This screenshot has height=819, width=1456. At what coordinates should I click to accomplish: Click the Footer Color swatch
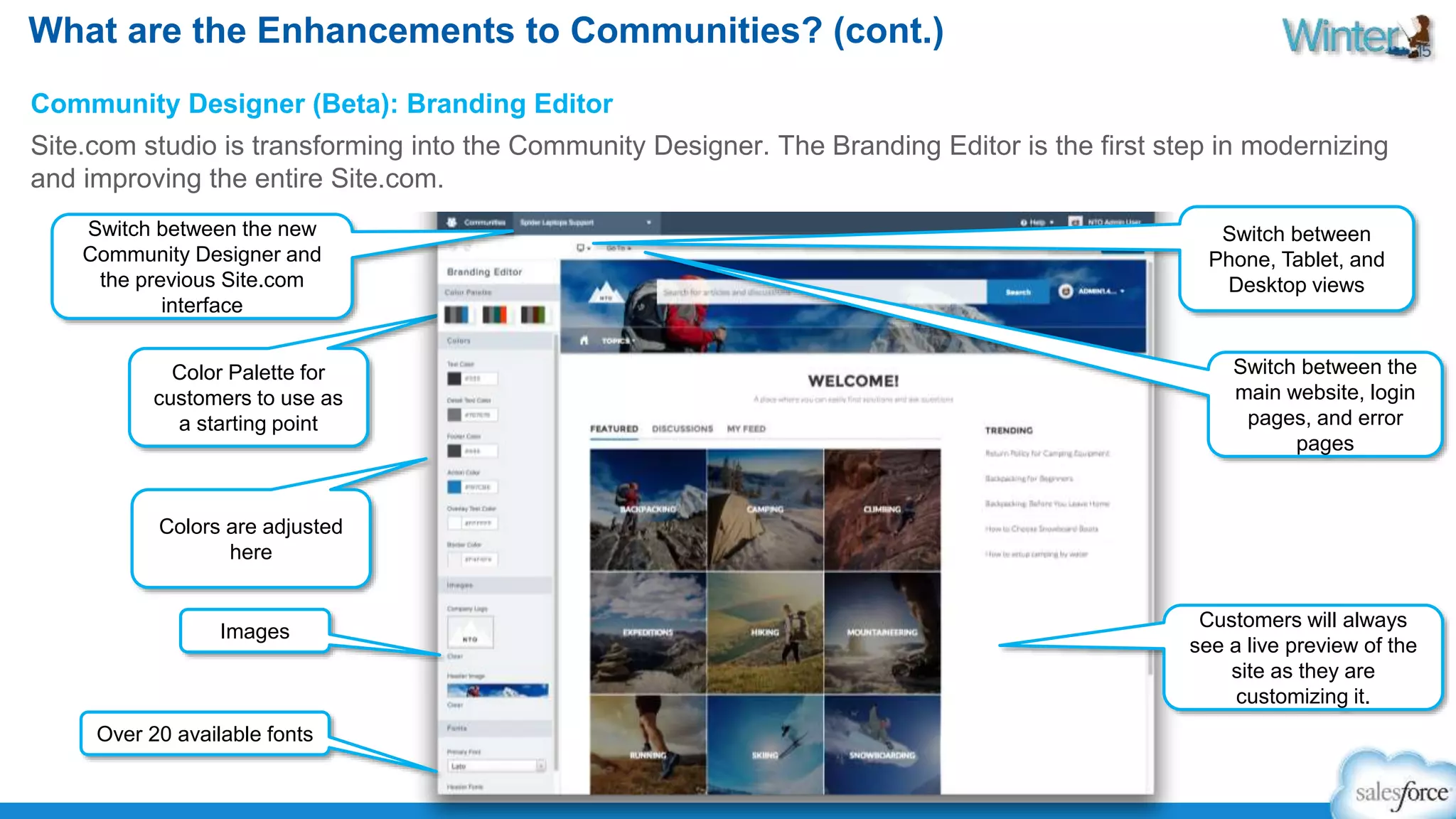coord(454,451)
